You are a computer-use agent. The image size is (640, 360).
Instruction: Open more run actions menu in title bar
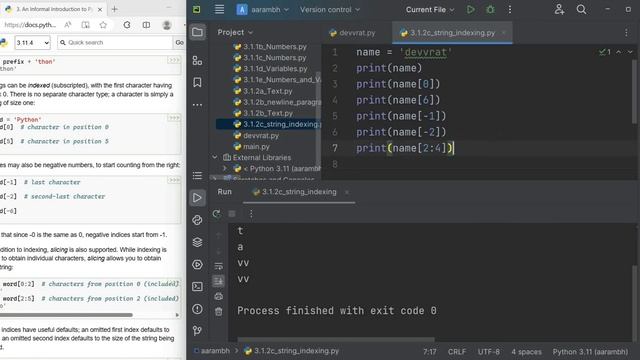coord(510,9)
